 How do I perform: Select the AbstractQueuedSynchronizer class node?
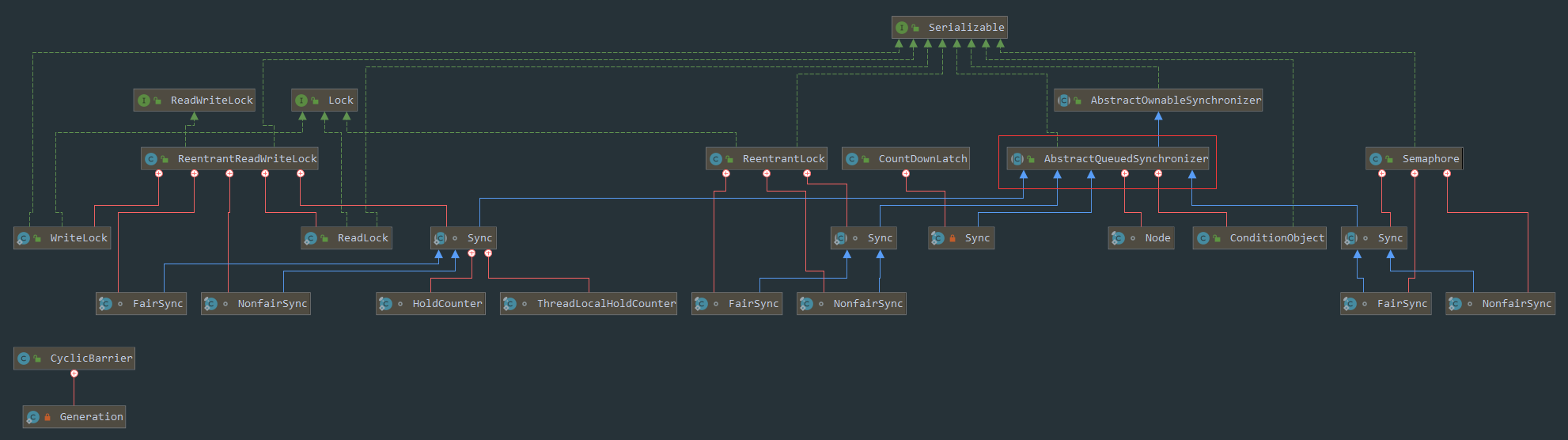coord(1125,159)
